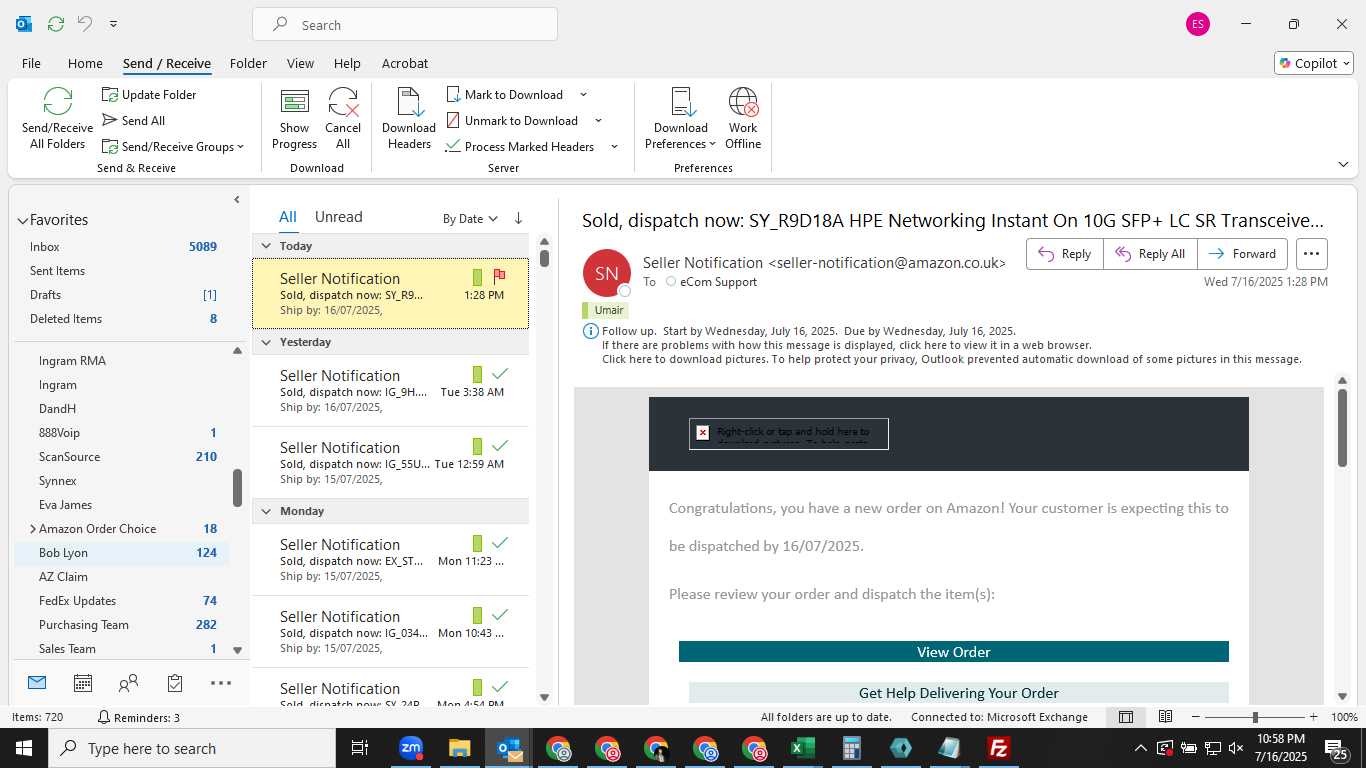The width and height of the screenshot is (1366, 768).
Task: Toggle completed check on Tue 12:59 AM message
Action: click(x=501, y=445)
